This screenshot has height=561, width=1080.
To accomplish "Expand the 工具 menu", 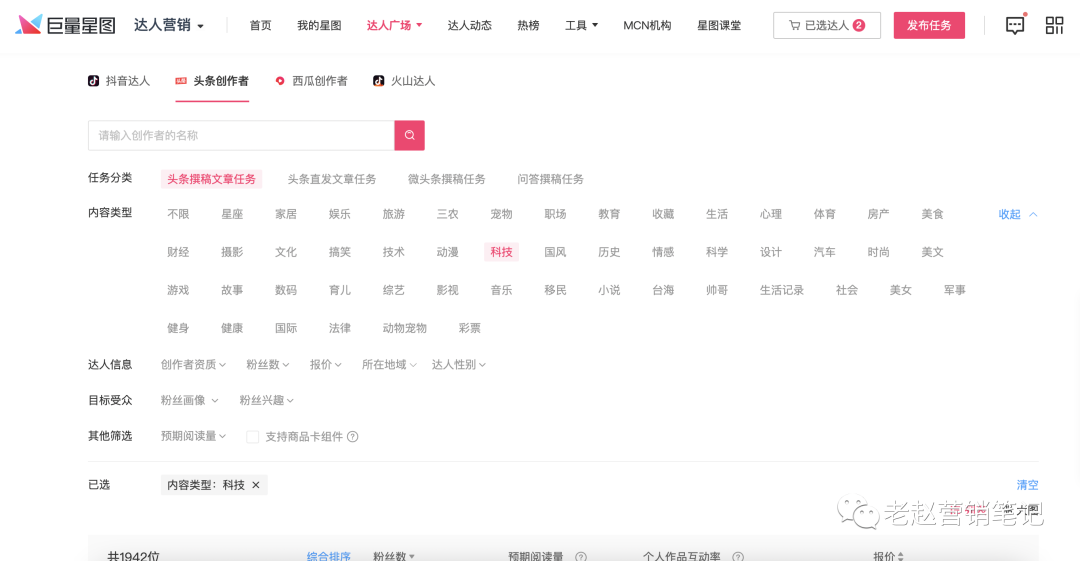I will click(x=581, y=26).
